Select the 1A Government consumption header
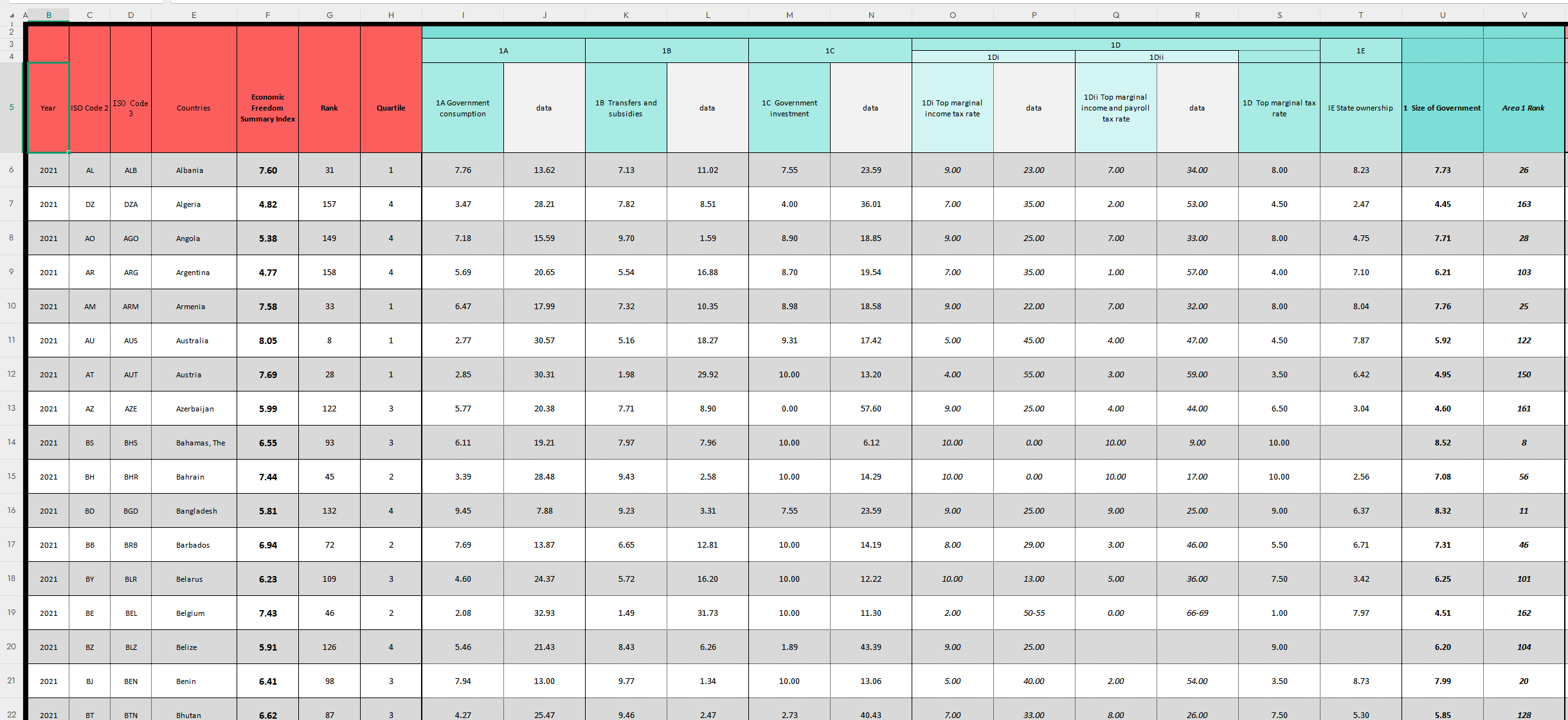Screen dimensions: 1568x720 pos(462,108)
